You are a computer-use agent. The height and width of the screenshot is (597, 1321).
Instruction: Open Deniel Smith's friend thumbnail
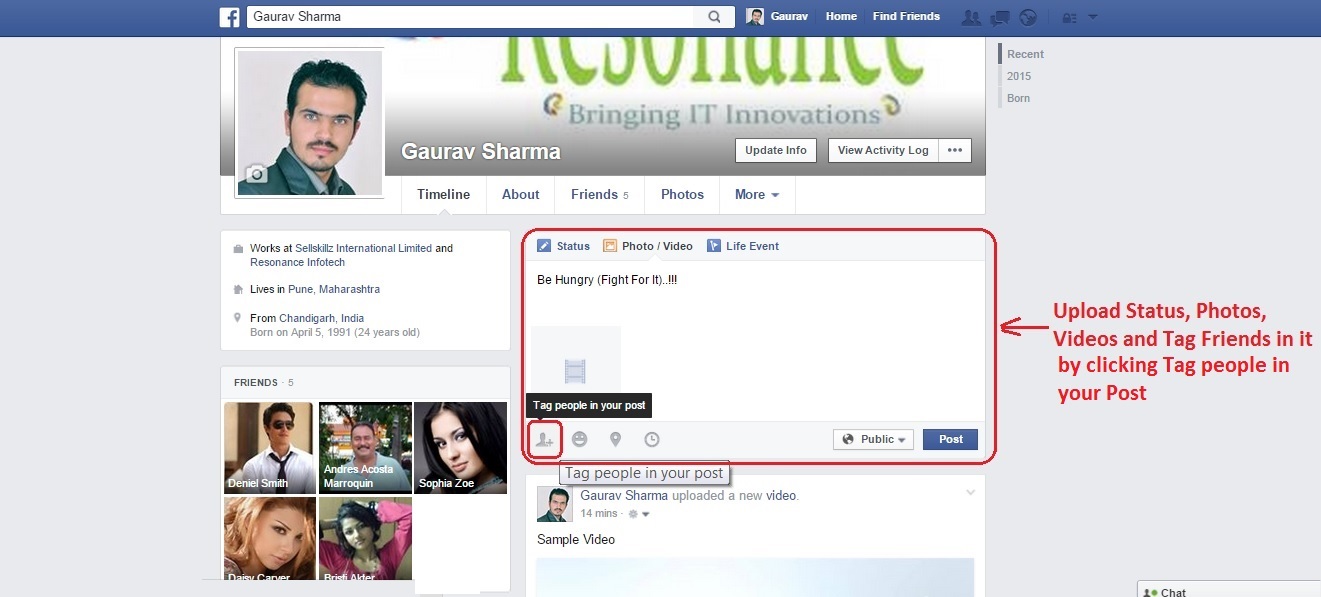[269, 448]
